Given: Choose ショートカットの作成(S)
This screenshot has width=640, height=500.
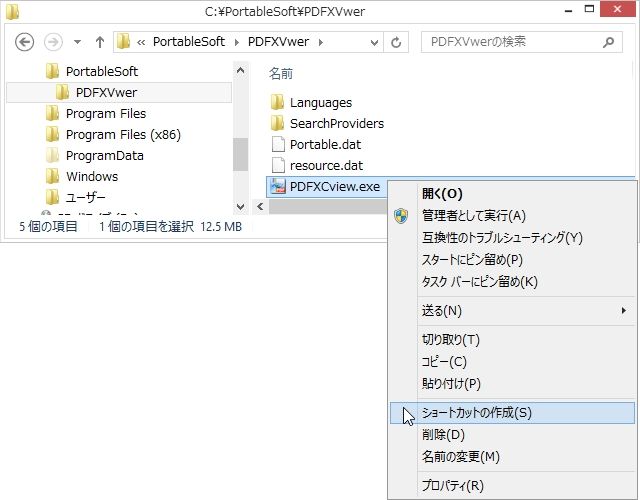Looking at the screenshot, I should tap(512, 413).
